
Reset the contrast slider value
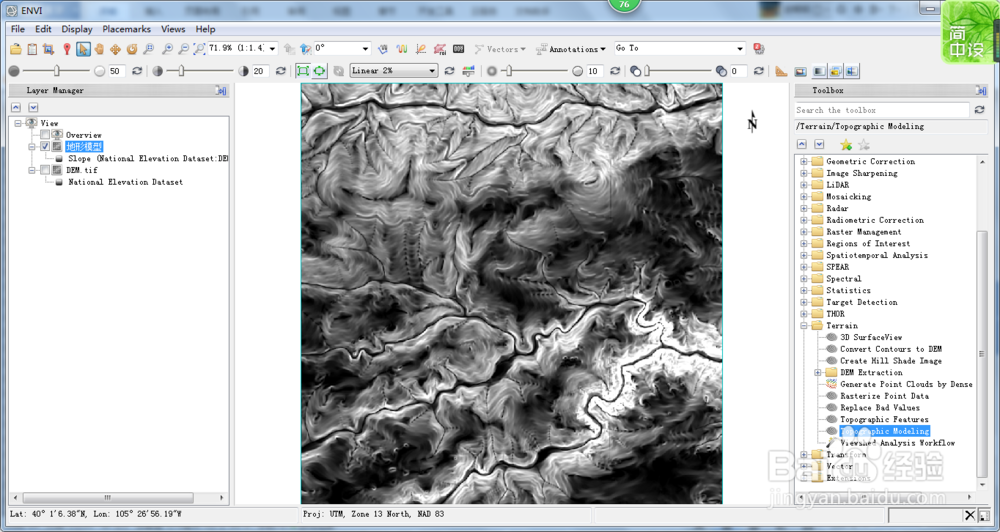(x=281, y=71)
